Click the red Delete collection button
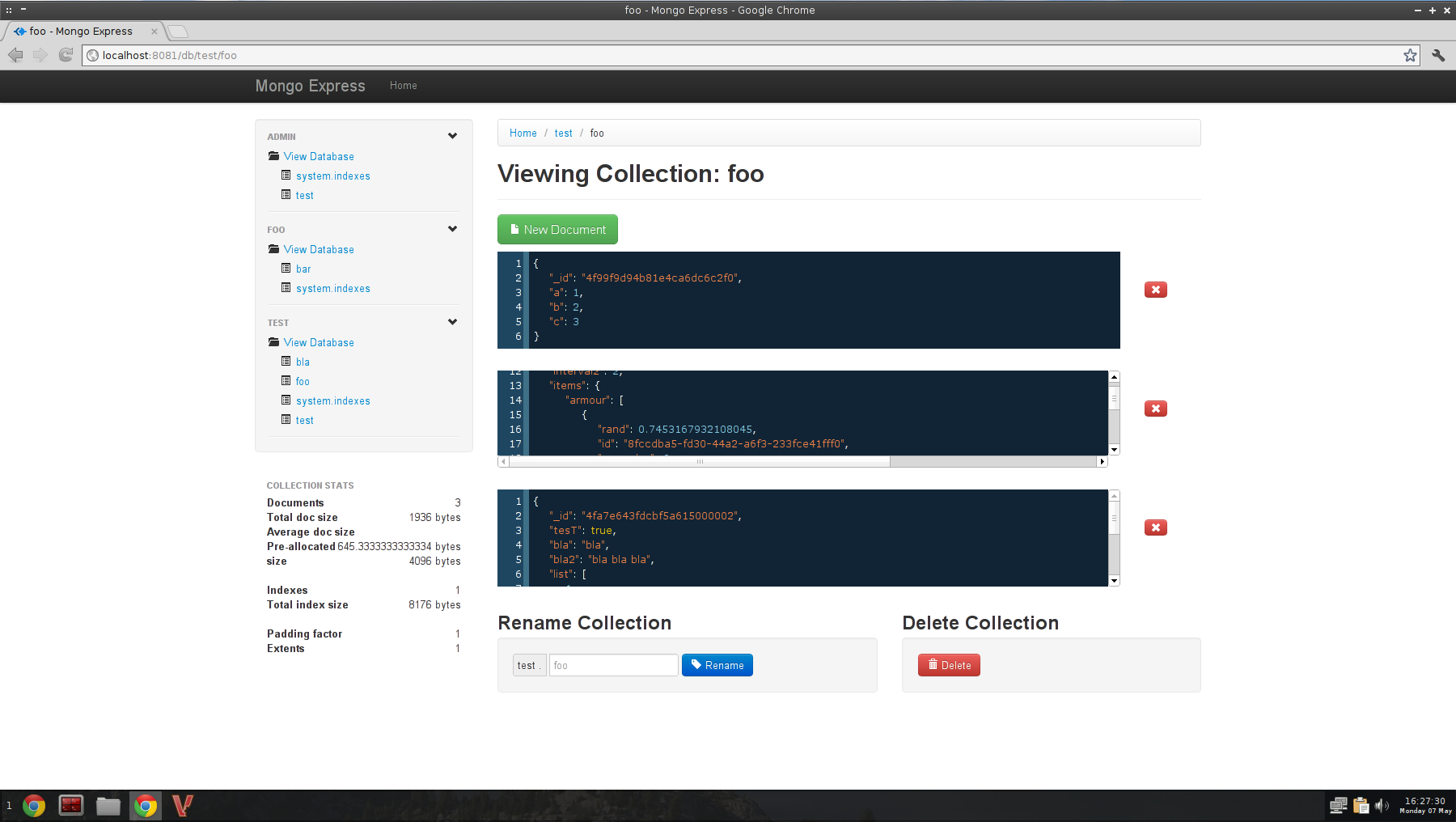The image size is (1456, 822). [949, 665]
